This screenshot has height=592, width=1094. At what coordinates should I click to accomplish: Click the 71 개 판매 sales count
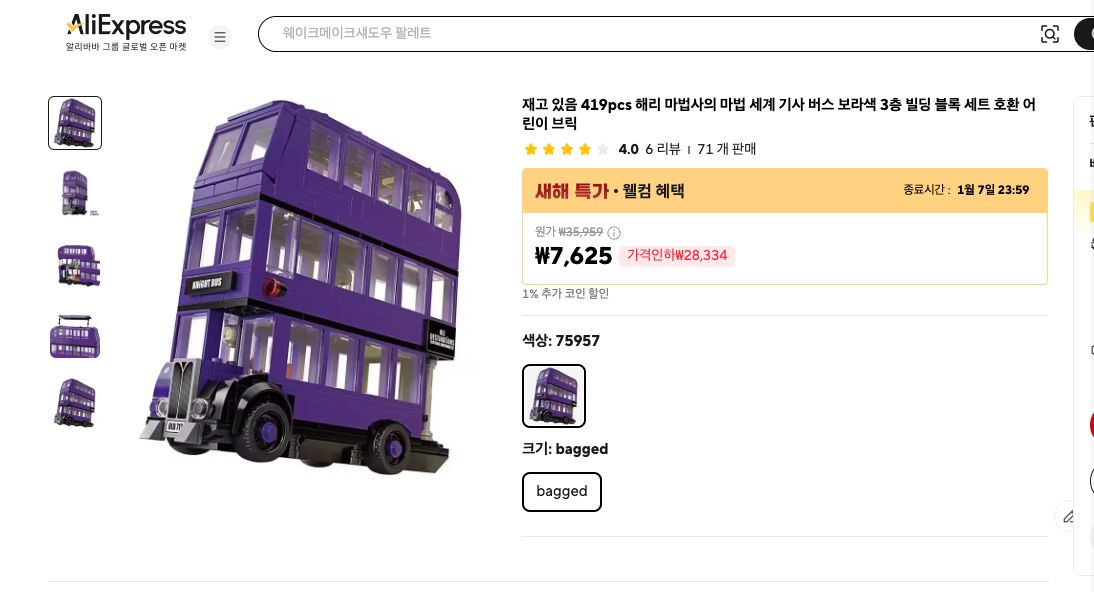tap(726, 149)
